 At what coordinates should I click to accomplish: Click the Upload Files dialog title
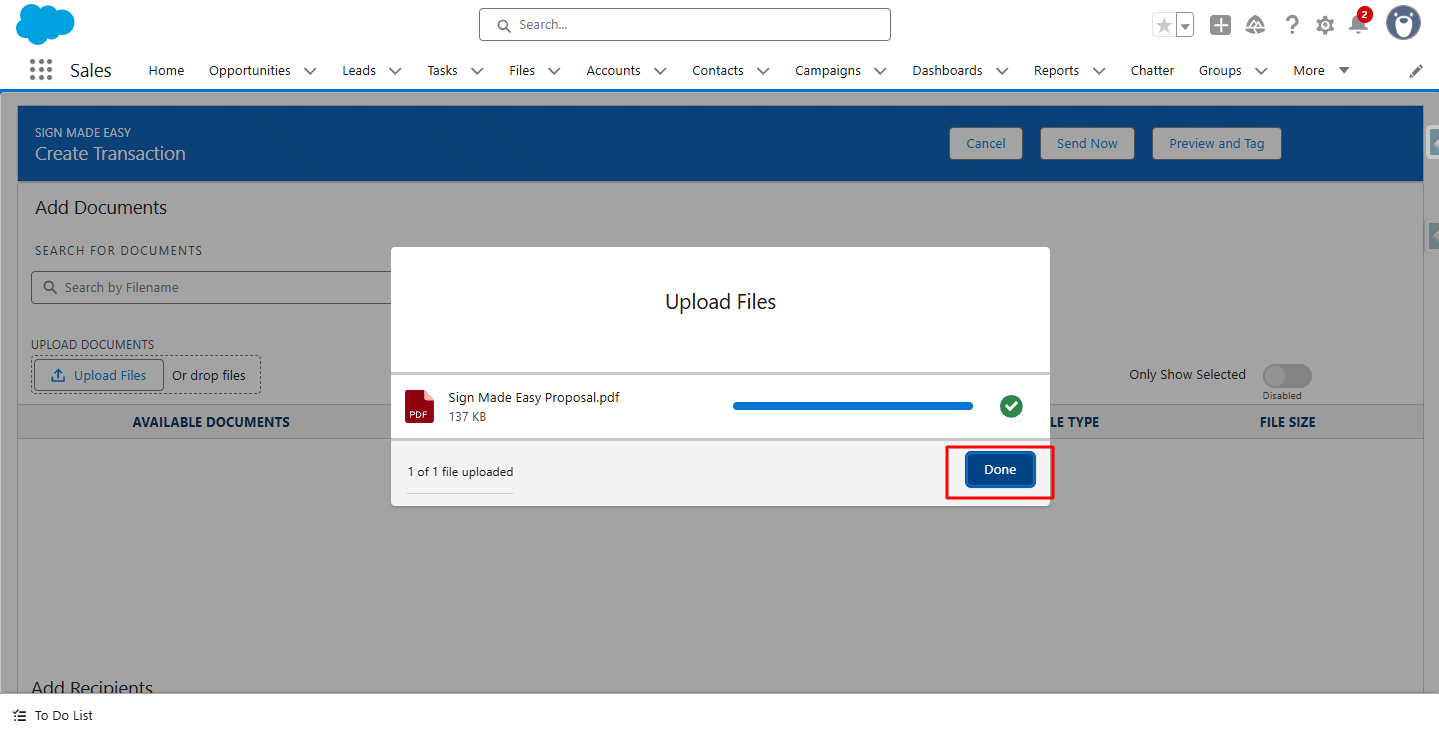coord(720,302)
